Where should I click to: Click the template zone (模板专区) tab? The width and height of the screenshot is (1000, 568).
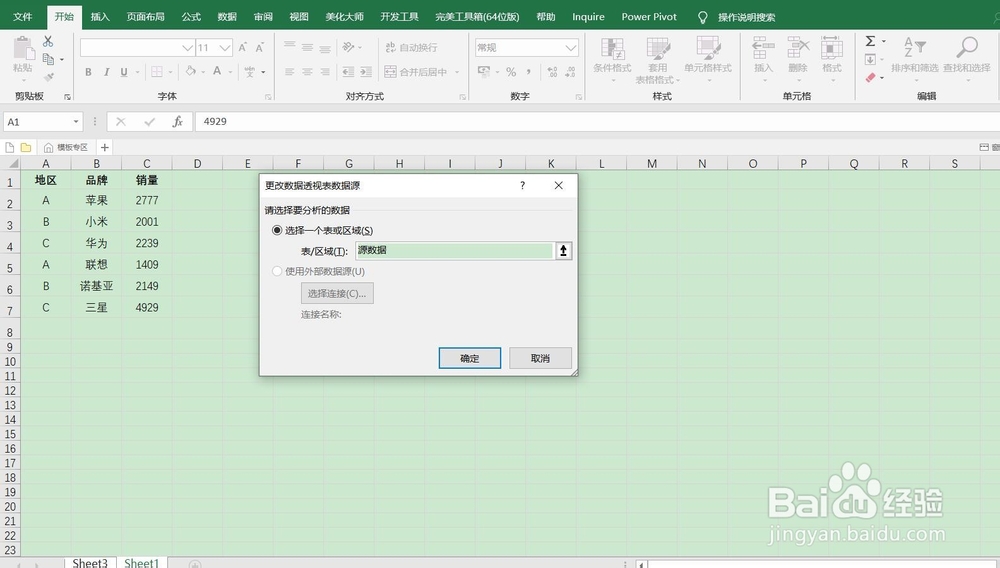[66, 147]
